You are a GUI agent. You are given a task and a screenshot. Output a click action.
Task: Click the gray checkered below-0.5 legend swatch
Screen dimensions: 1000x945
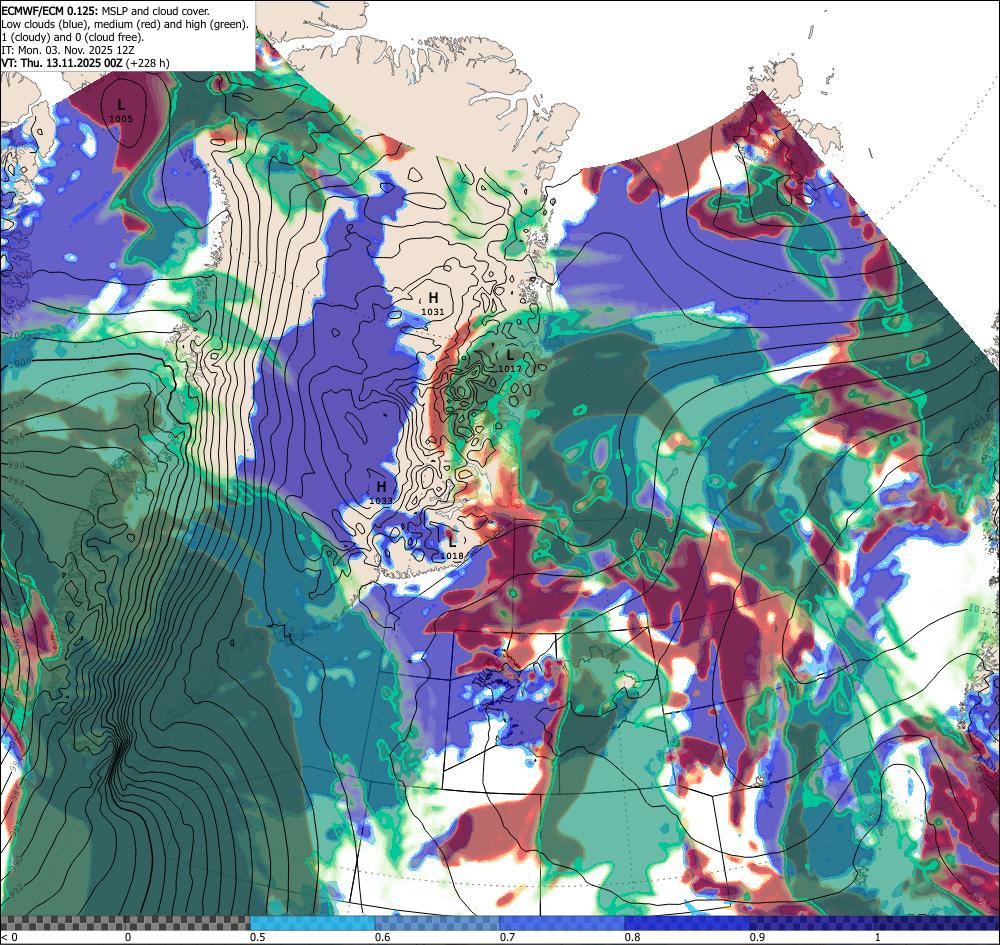(125, 923)
